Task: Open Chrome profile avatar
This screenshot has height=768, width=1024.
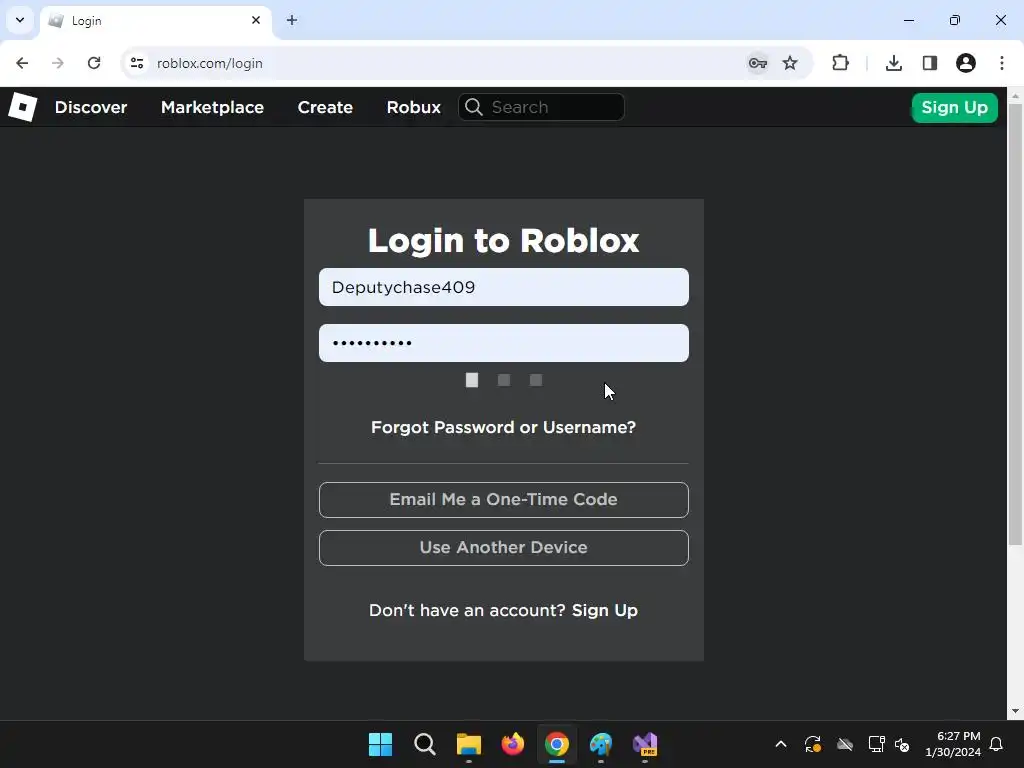Action: tap(966, 63)
